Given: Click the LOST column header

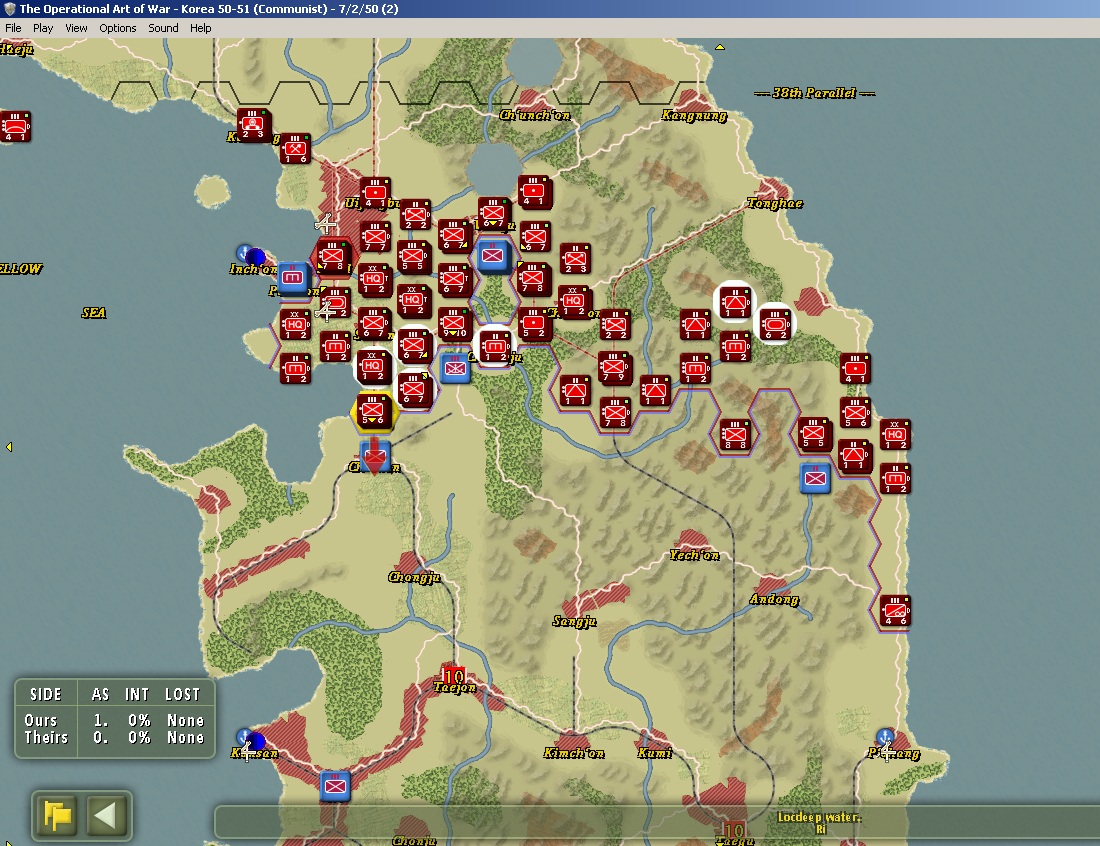Looking at the screenshot, I should [x=183, y=694].
